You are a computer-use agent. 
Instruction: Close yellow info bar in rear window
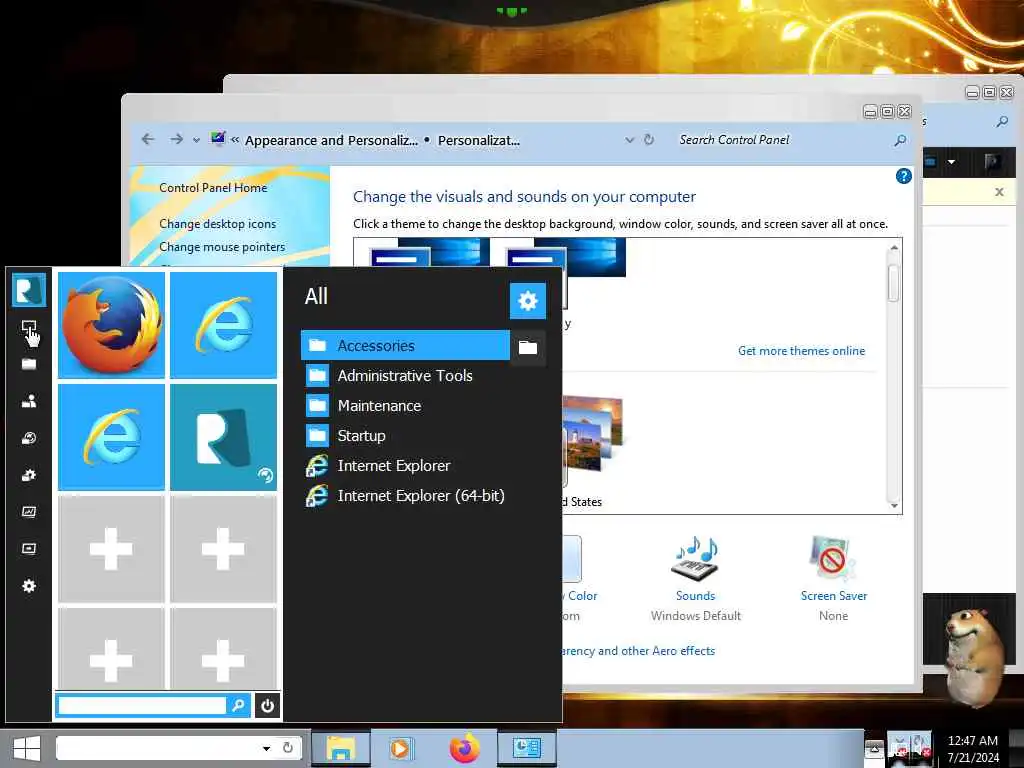pos(999,192)
